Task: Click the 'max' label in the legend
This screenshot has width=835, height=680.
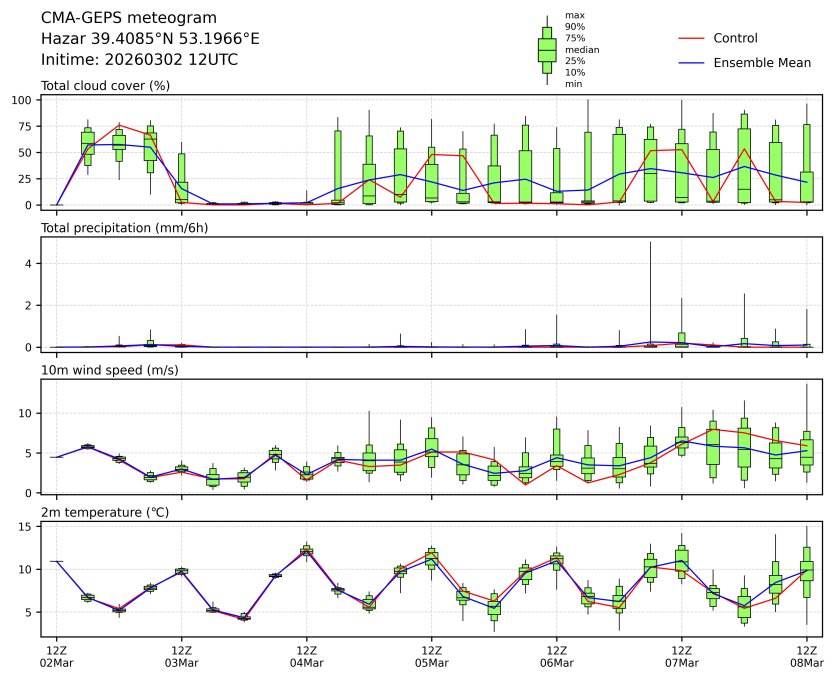Action: pos(573,15)
